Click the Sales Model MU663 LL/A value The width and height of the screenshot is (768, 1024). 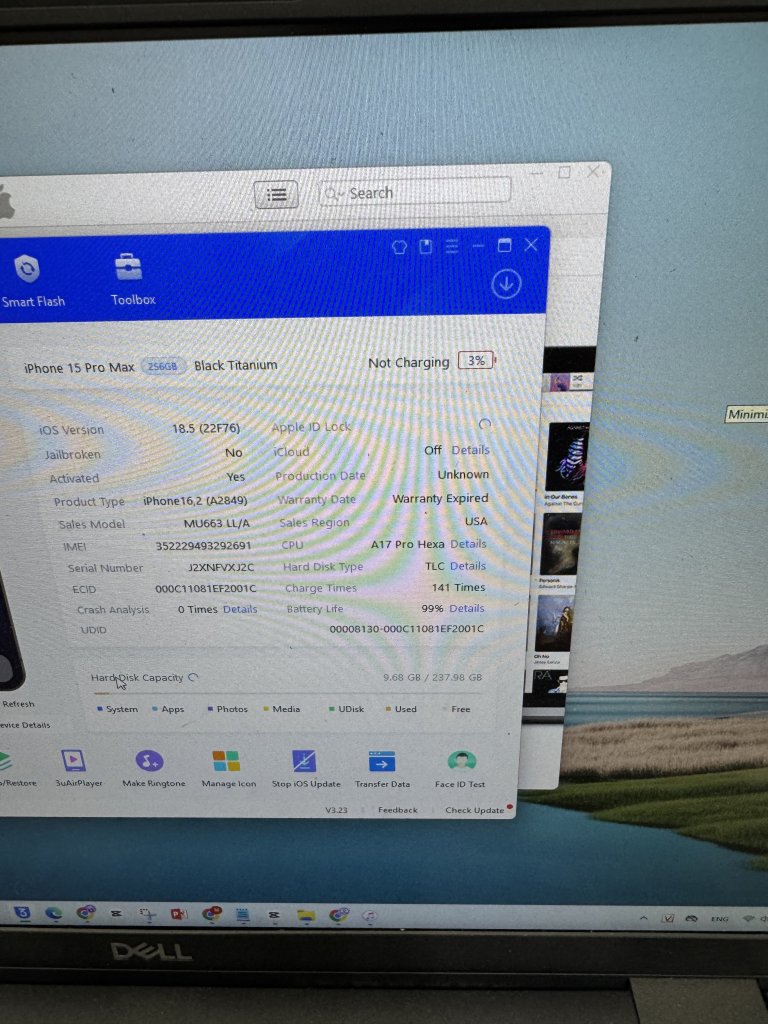pos(216,523)
